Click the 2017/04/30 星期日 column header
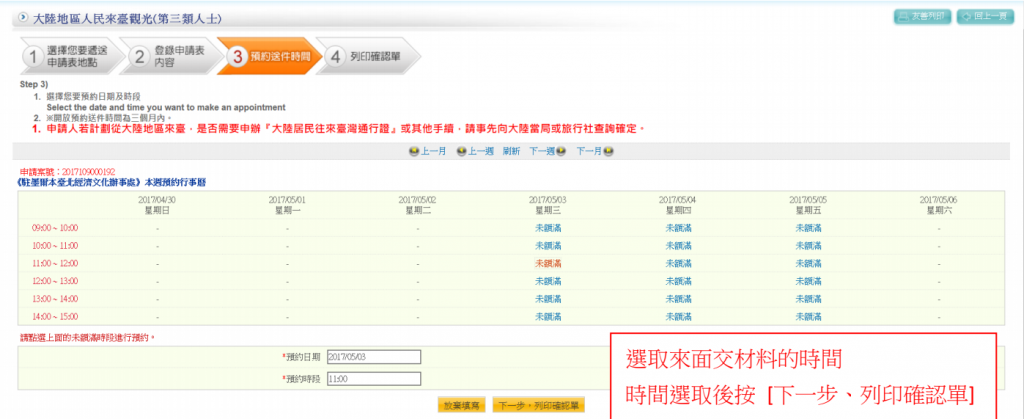This screenshot has width=1024, height=419. click(157, 204)
